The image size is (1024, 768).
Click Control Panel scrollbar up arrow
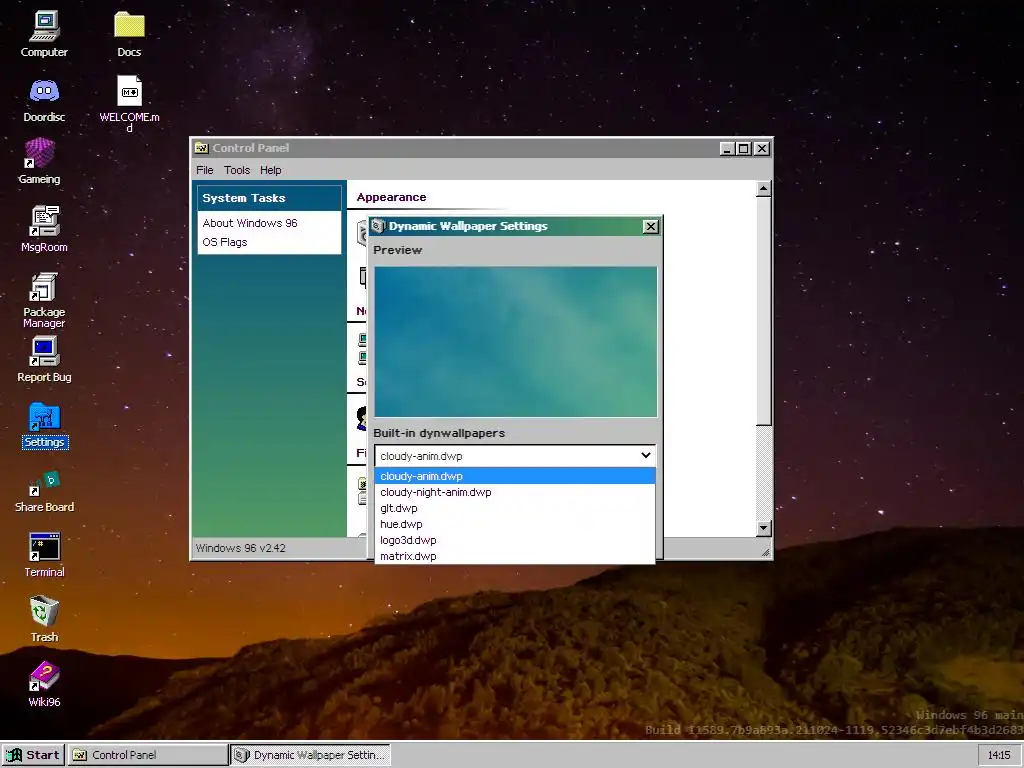point(763,189)
